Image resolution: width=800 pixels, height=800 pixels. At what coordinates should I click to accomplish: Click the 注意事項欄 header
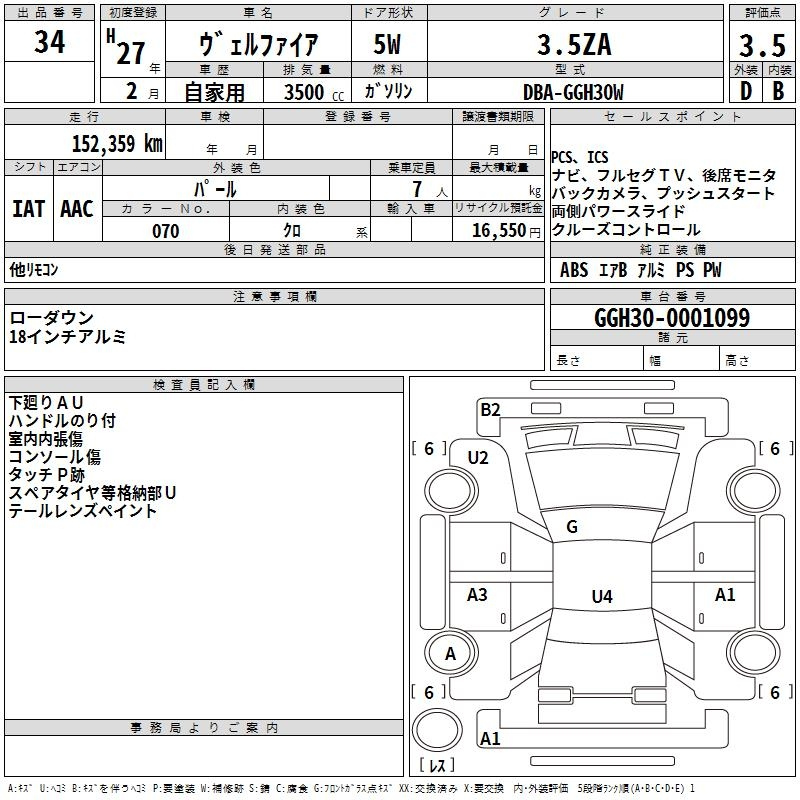coord(274,296)
